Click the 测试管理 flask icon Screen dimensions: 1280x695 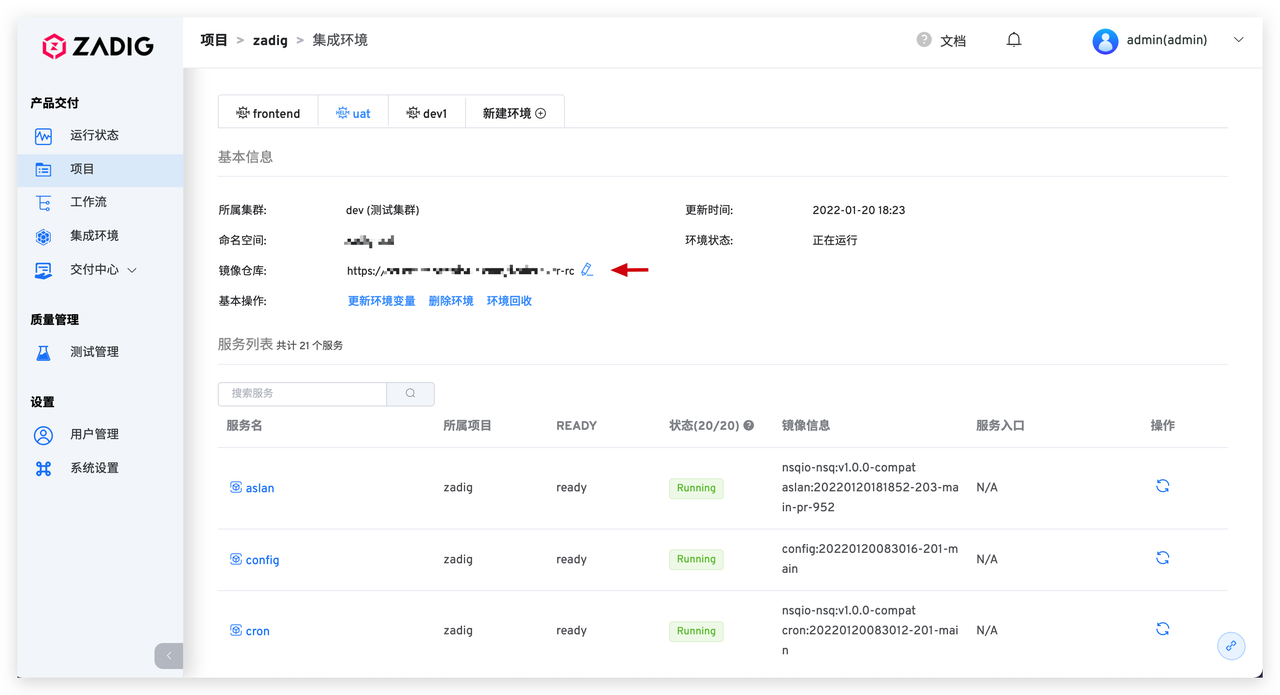43,353
